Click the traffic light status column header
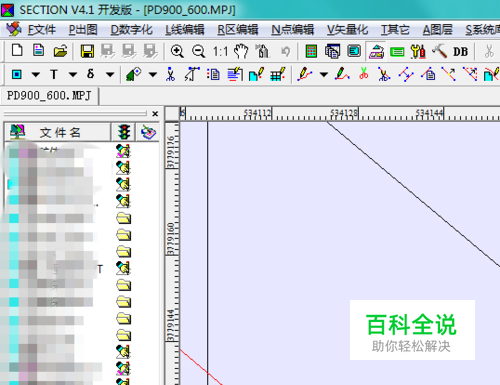This screenshot has width=500, height=385. pos(124,132)
